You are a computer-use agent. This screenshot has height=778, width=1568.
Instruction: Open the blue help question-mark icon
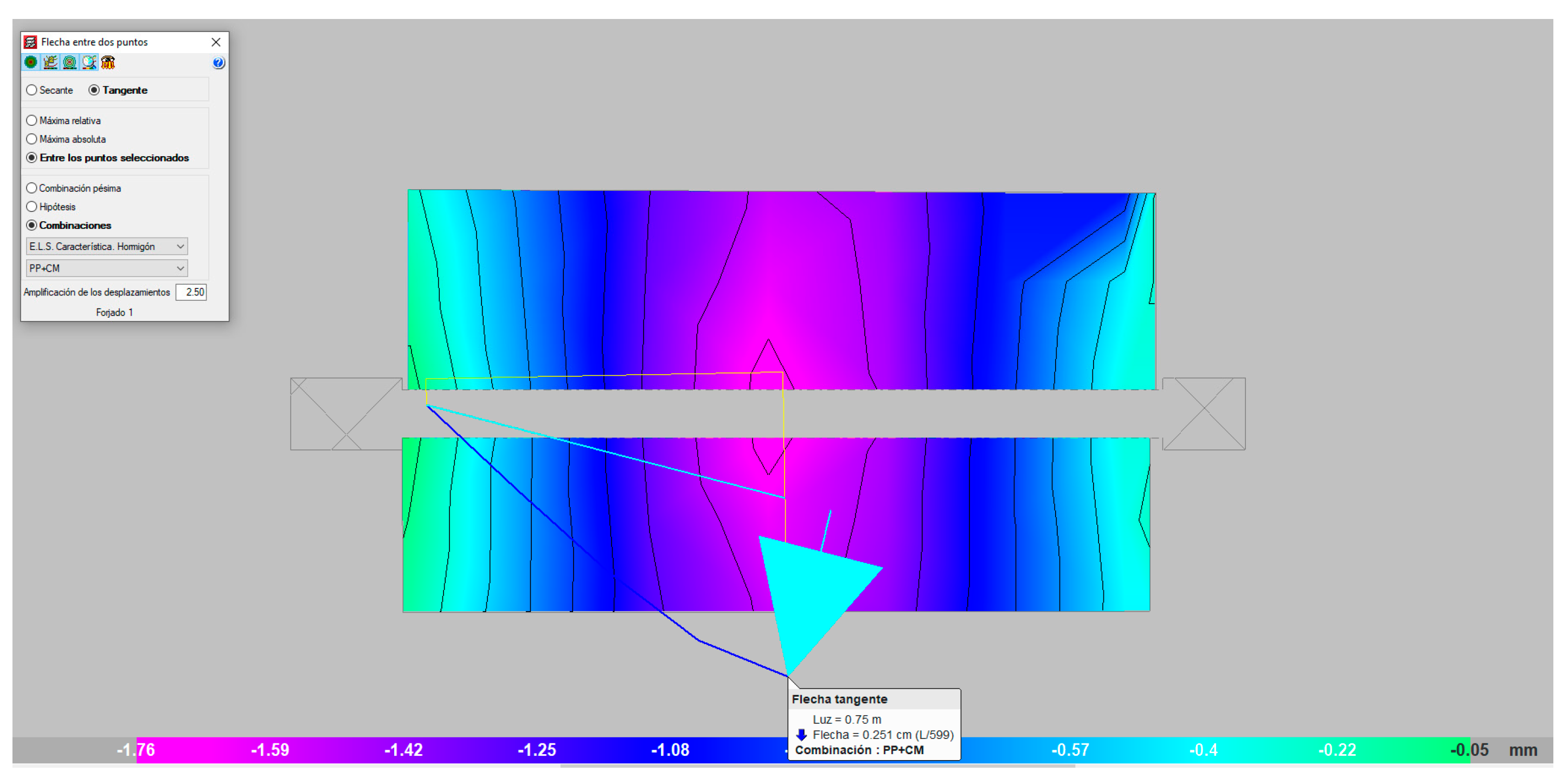point(219,63)
